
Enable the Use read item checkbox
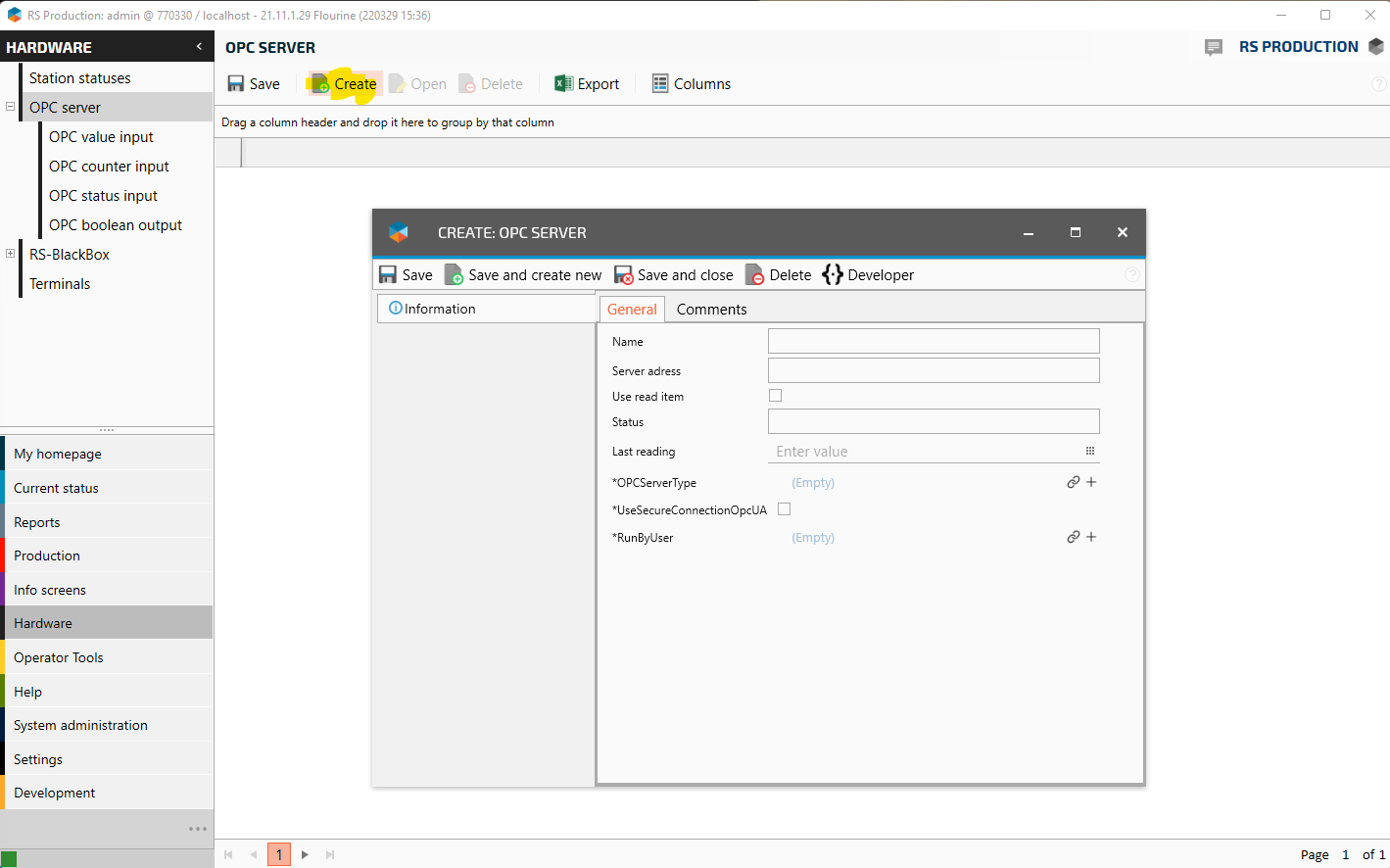pos(776,396)
